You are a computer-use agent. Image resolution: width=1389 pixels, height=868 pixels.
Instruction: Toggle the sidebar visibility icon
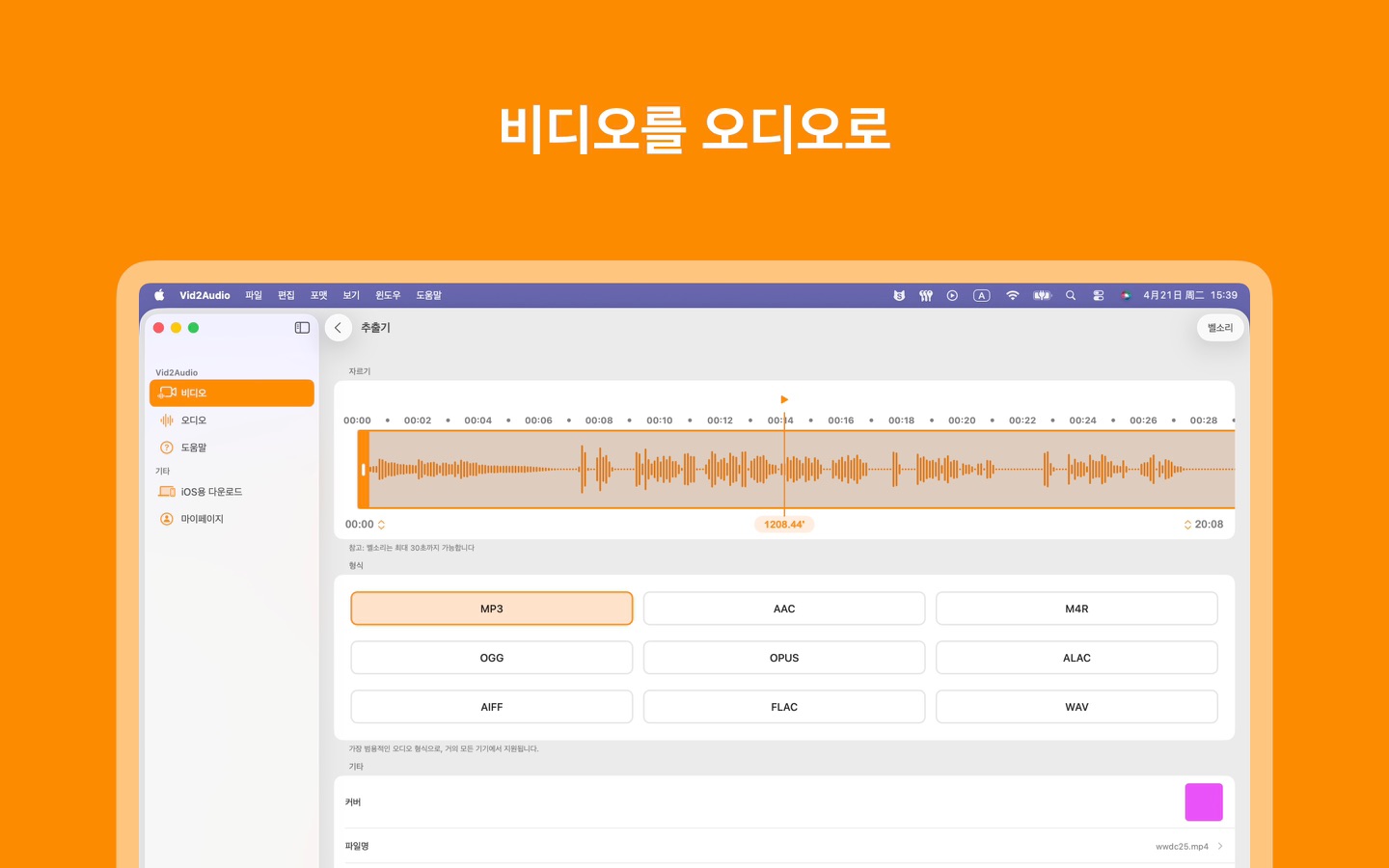tap(302, 328)
